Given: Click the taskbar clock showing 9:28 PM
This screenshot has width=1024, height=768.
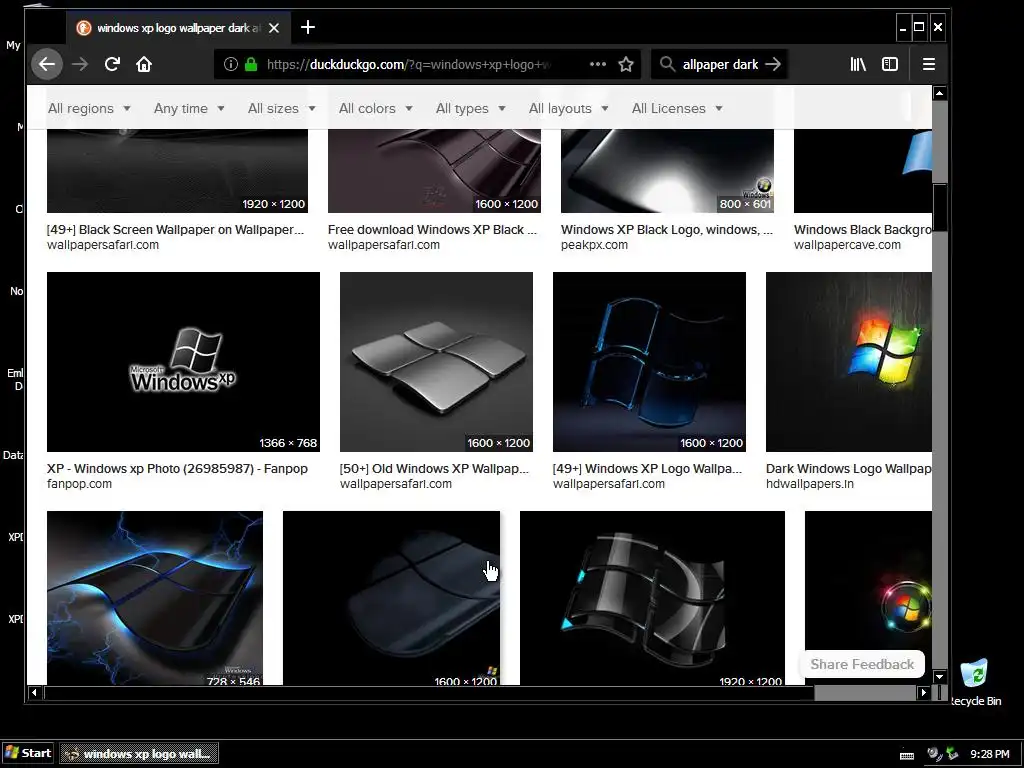Looking at the screenshot, I should [x=989, y=754].
